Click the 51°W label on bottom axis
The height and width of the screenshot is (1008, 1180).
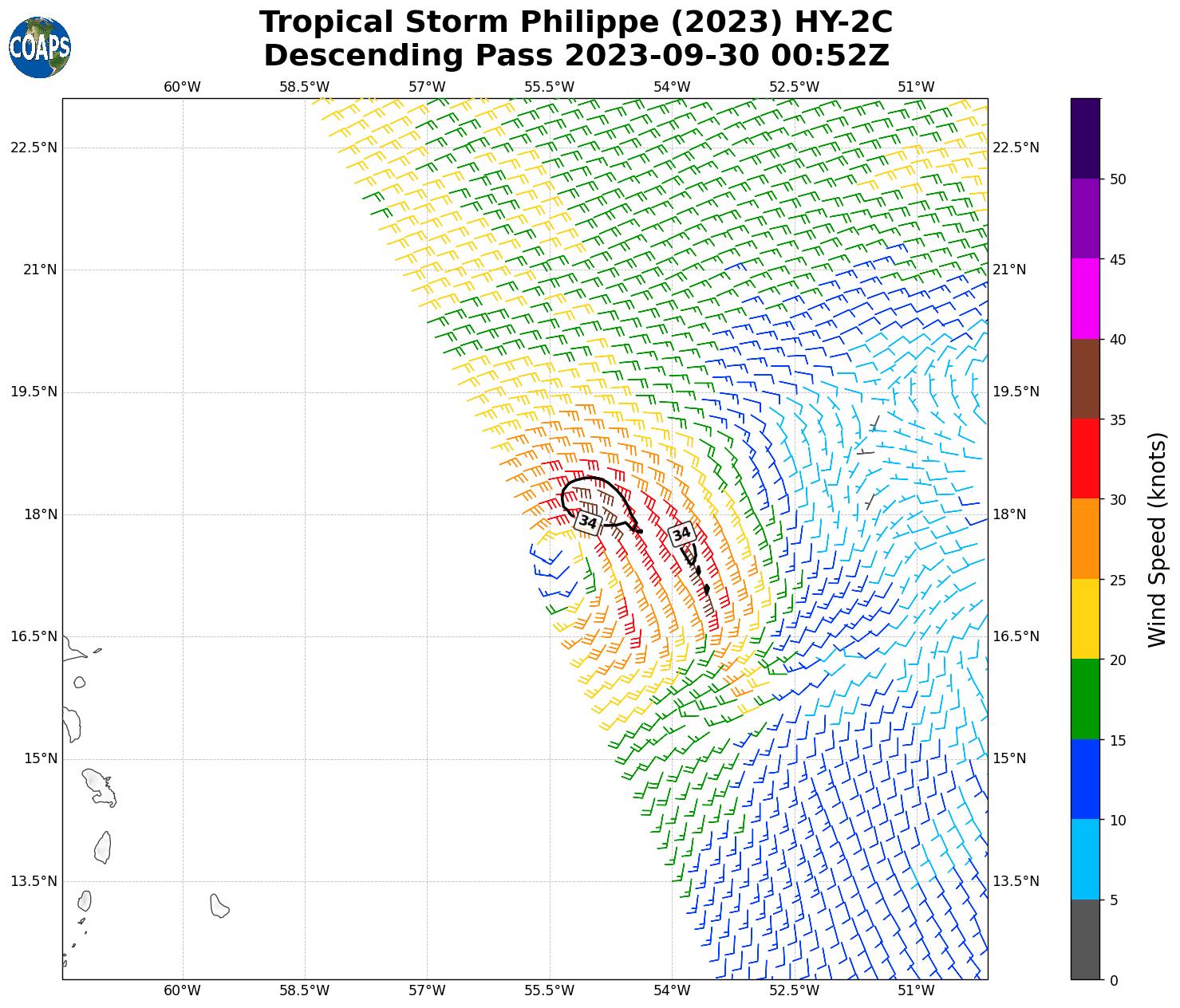tap(916, 990)
